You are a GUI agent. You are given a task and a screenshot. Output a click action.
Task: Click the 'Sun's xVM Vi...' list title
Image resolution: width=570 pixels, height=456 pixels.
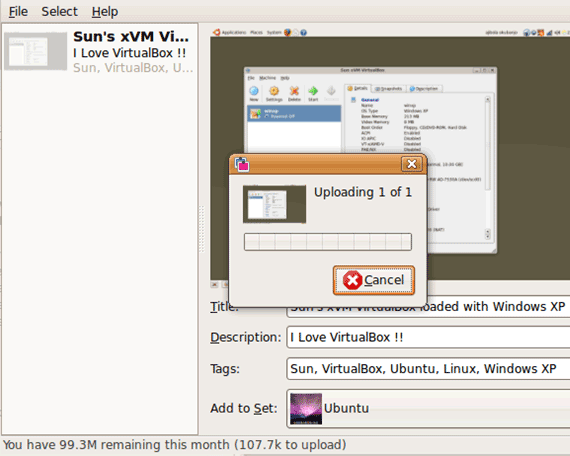coord(131,37)
